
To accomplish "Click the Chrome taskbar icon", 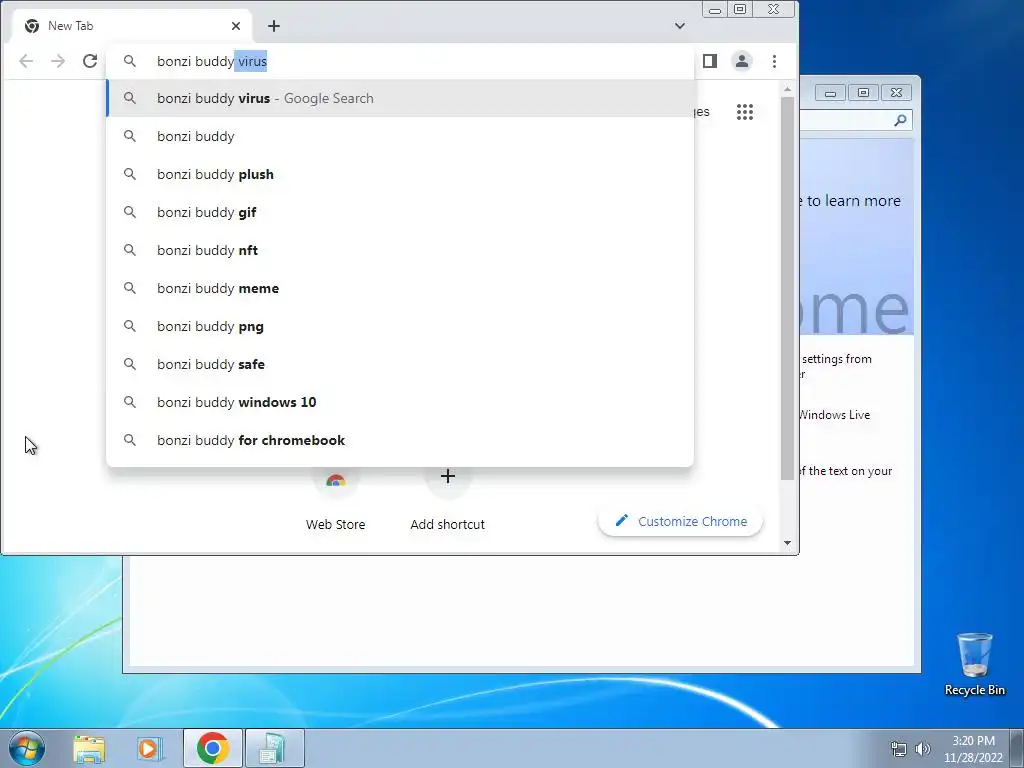I will (x=212, y=748).
